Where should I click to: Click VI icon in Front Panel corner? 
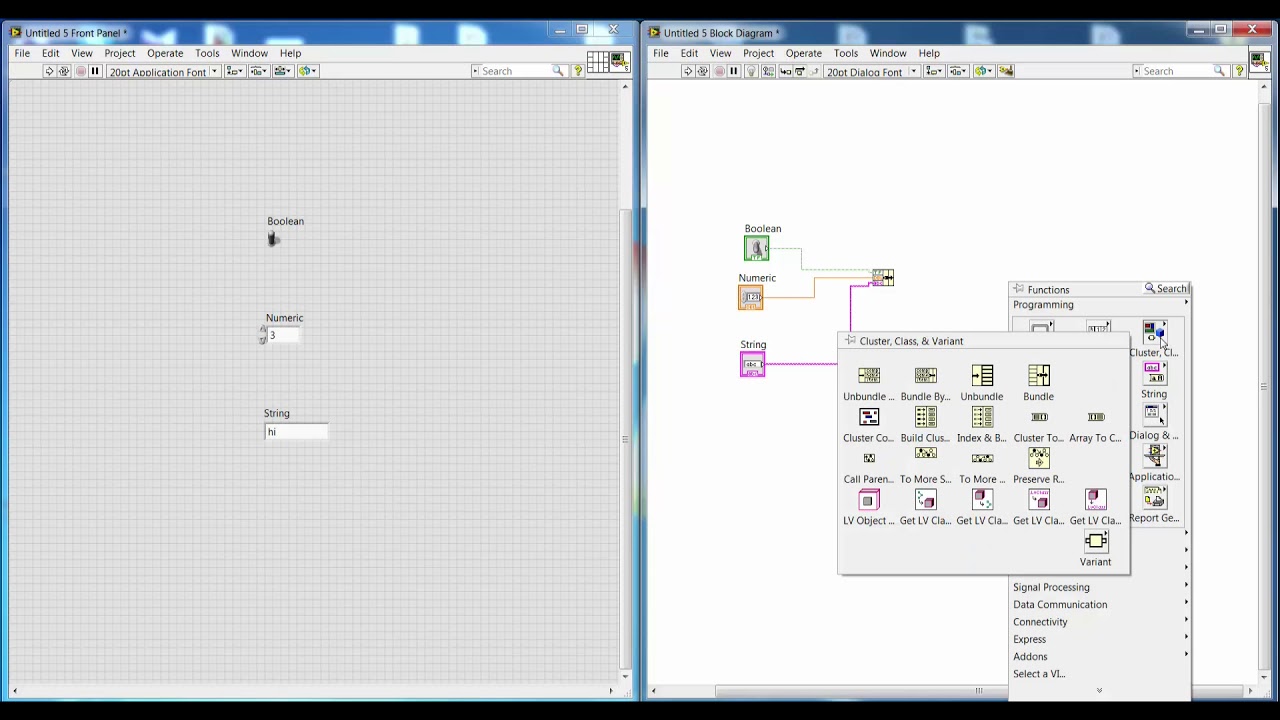[x=619, y=62]
